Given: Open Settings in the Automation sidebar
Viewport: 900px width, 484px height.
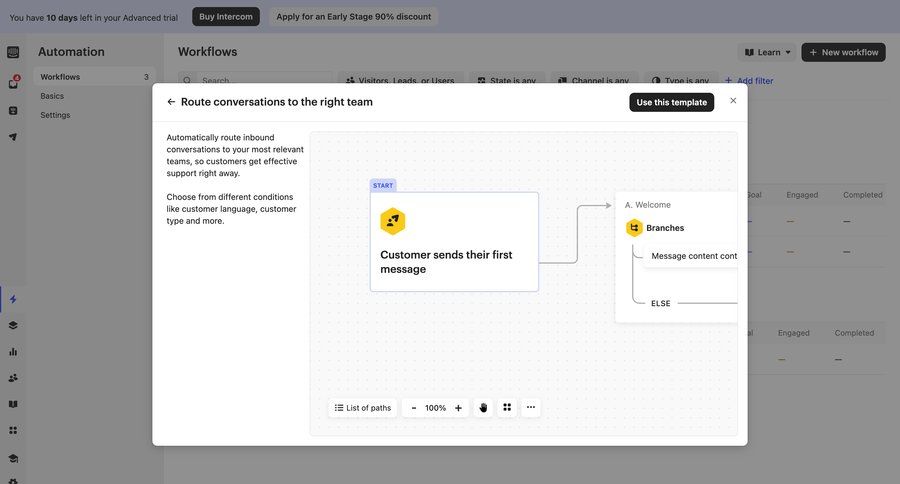Looking at the screenshot, I should (55, 115).
